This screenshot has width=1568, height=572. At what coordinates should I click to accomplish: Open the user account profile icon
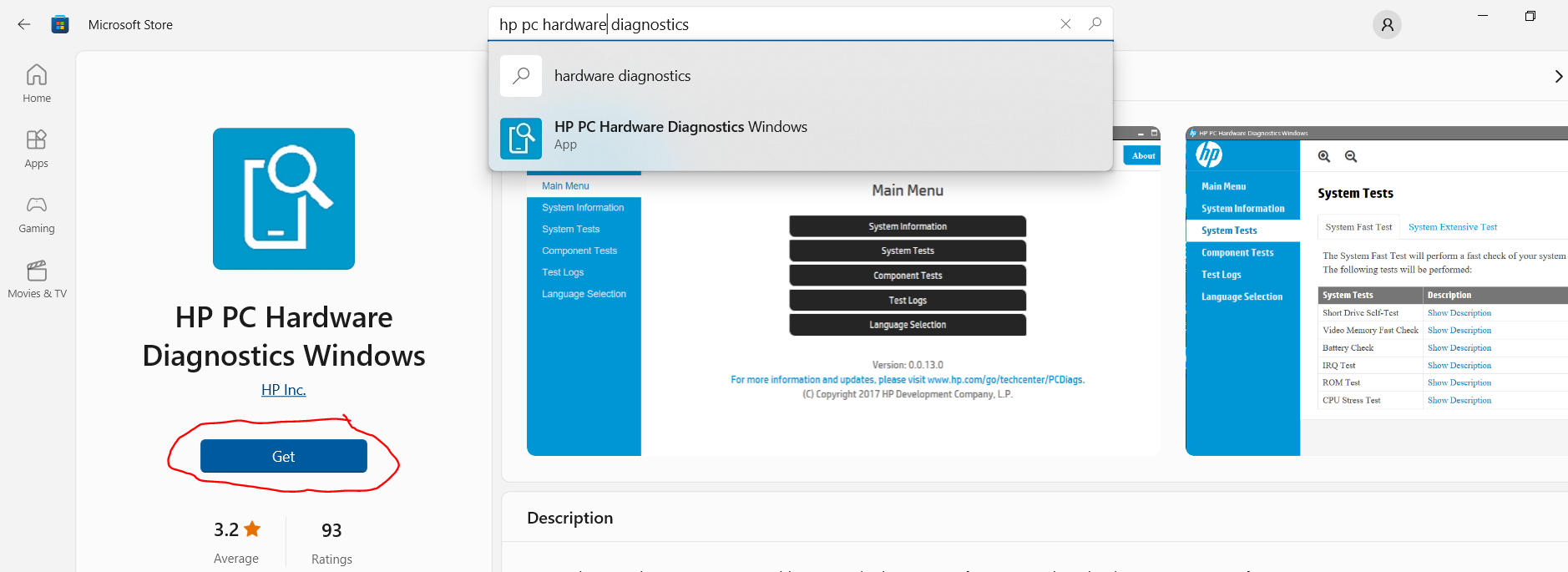click(x=1387, y=24)
